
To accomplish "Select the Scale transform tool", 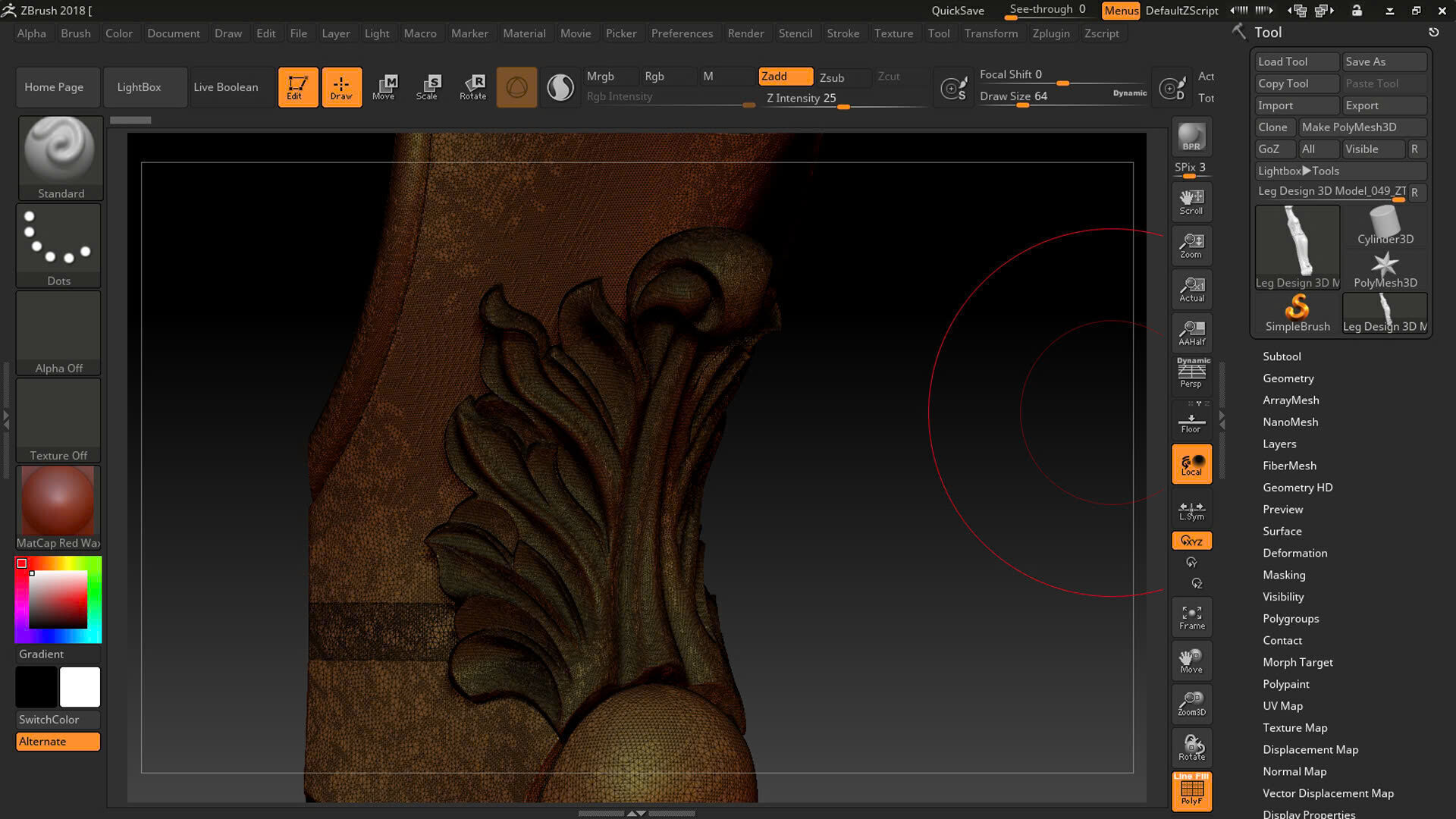I will [x=427, y=87].
